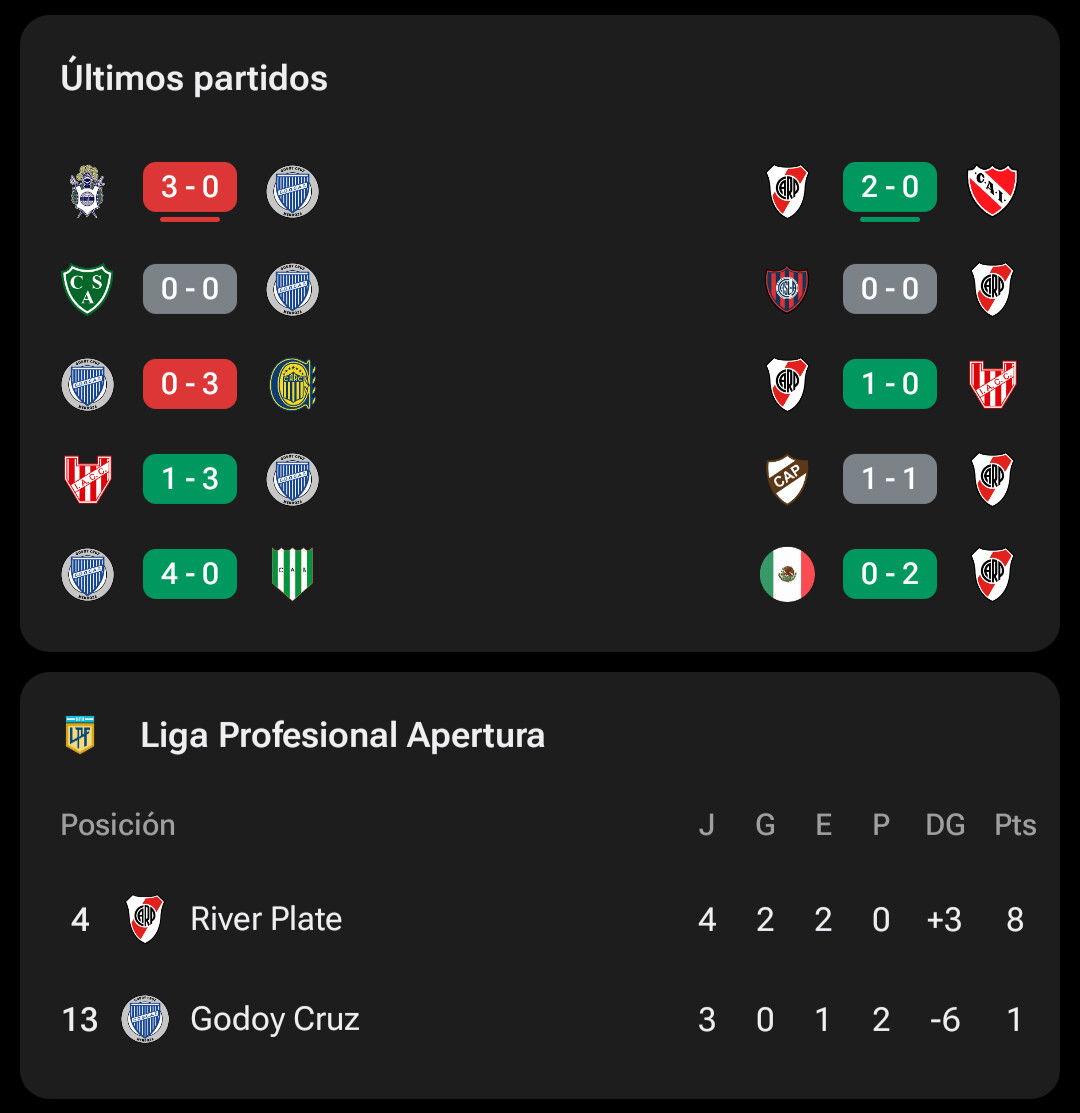The image size is (1080, 1113).
Task: Open the Liga Profesional Apertura heading
Action: [342, 735]
